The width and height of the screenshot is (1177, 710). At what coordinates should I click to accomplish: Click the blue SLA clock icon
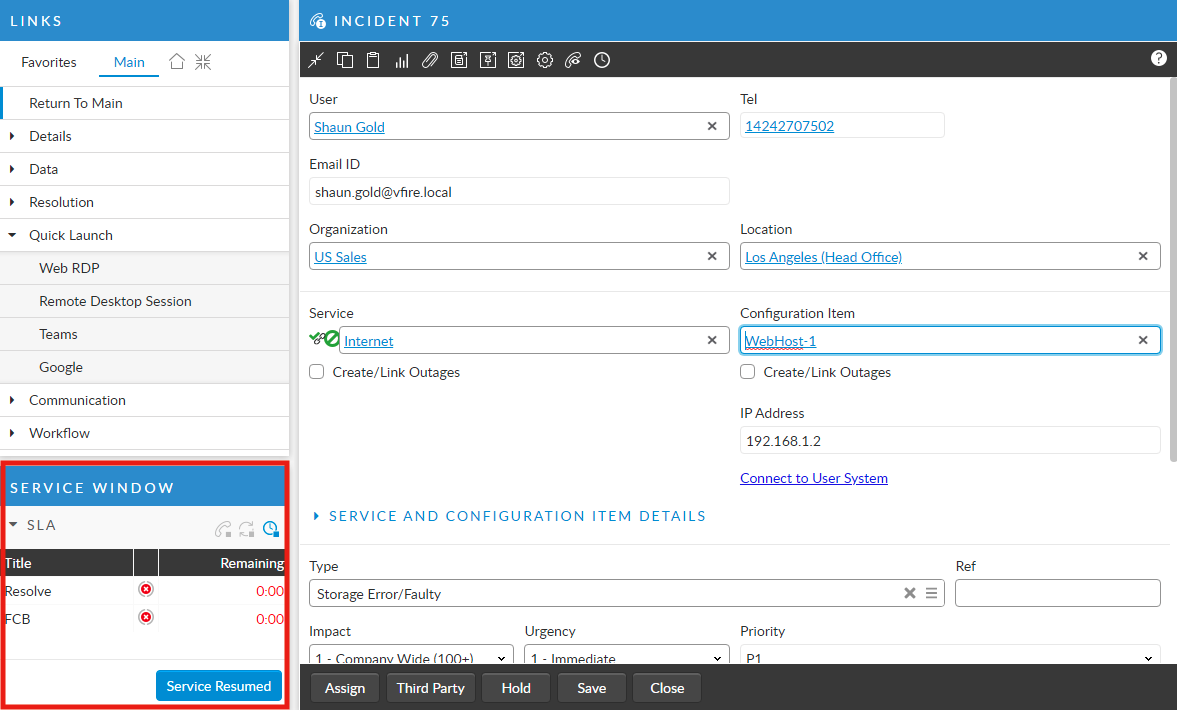(271, 529)
